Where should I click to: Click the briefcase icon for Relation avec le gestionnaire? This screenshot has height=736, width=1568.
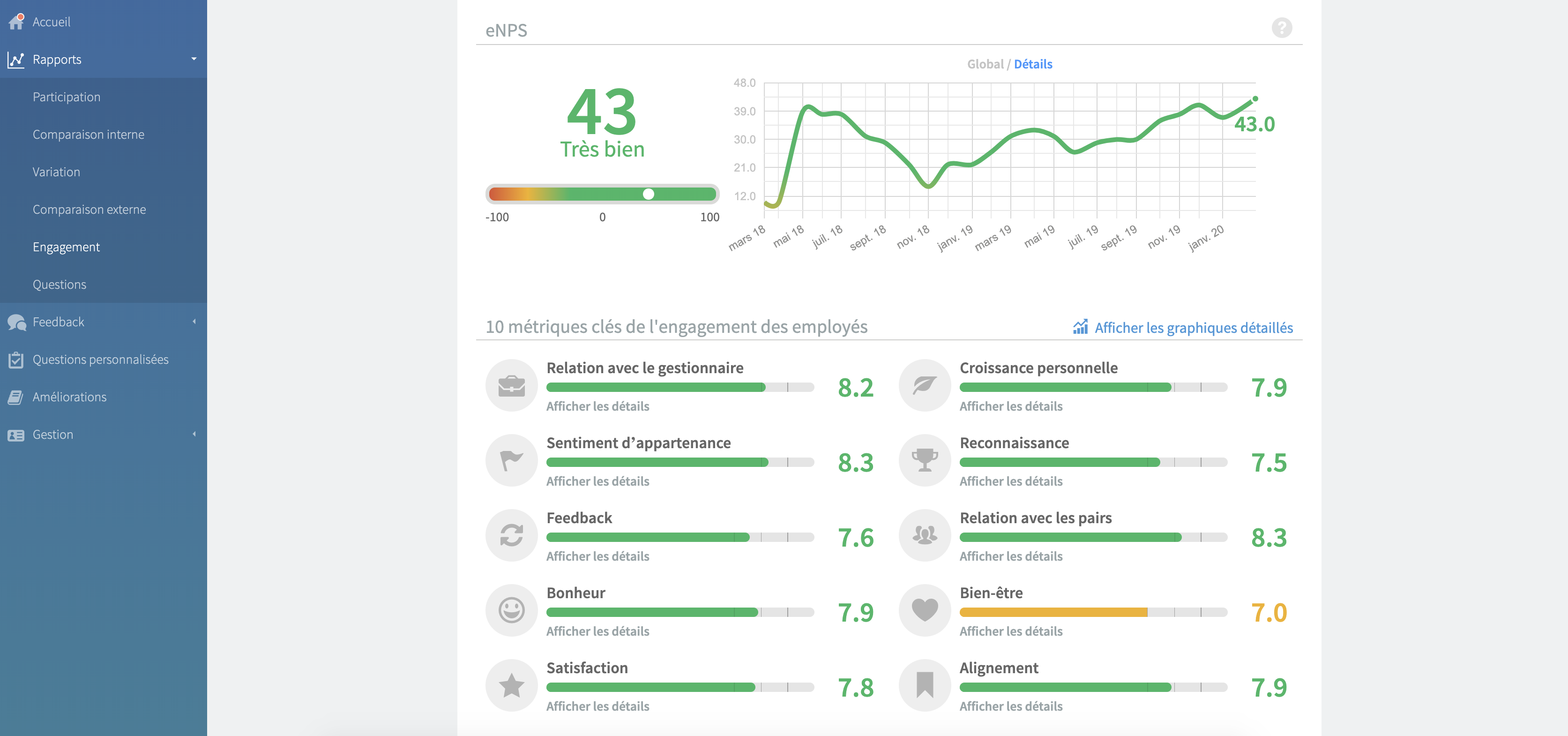tap(511, 385)
